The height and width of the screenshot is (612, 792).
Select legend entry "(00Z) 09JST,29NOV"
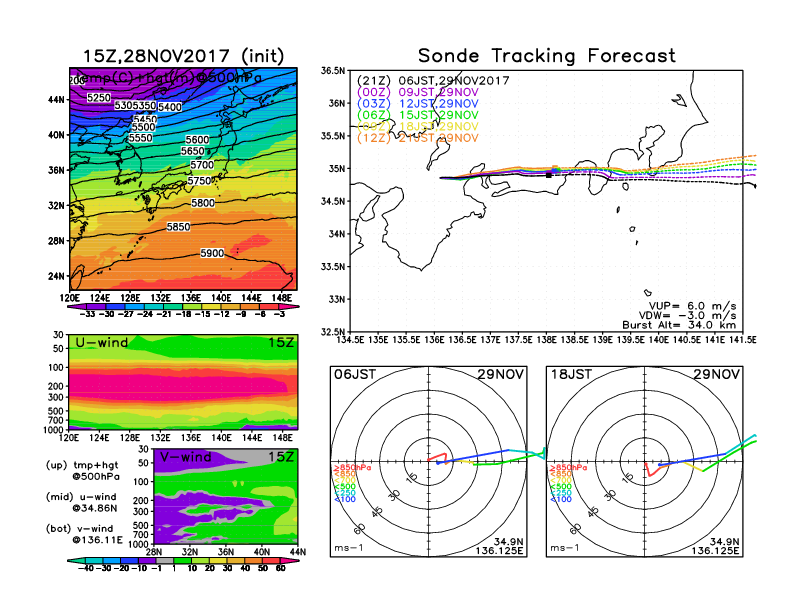point(418,92)
